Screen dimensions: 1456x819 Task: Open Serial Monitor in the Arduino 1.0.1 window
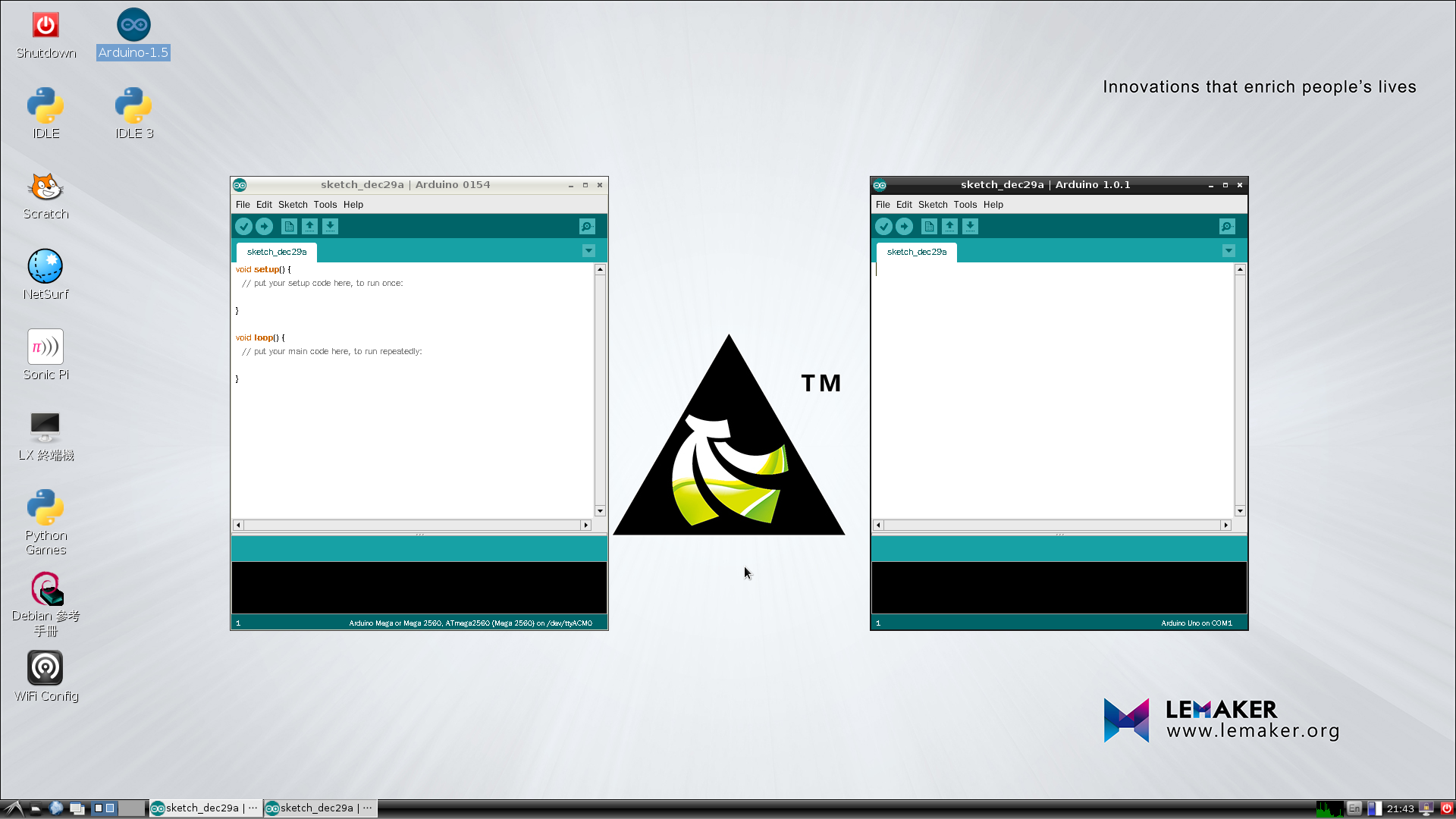1227,226
